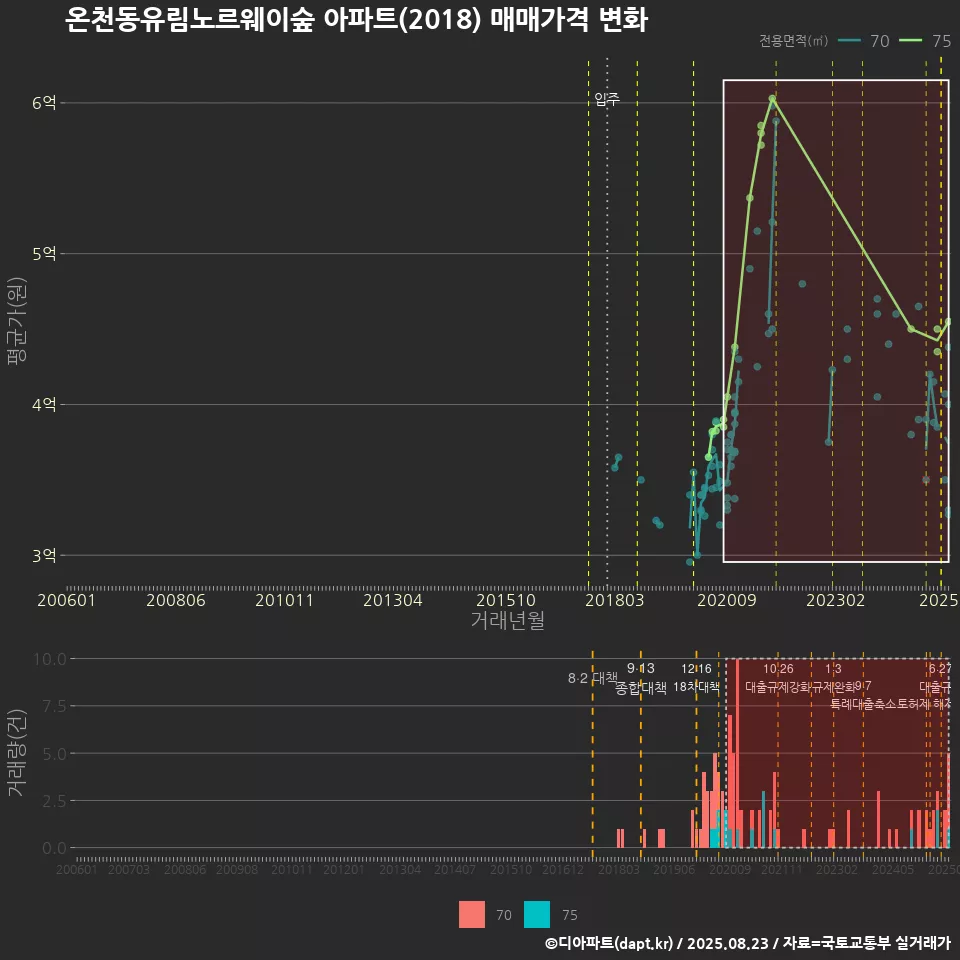Image resolution: width=960 pixels, height=960 pixels.
Task: Click 201304 tick label on price chart
Action: [392, 600]
